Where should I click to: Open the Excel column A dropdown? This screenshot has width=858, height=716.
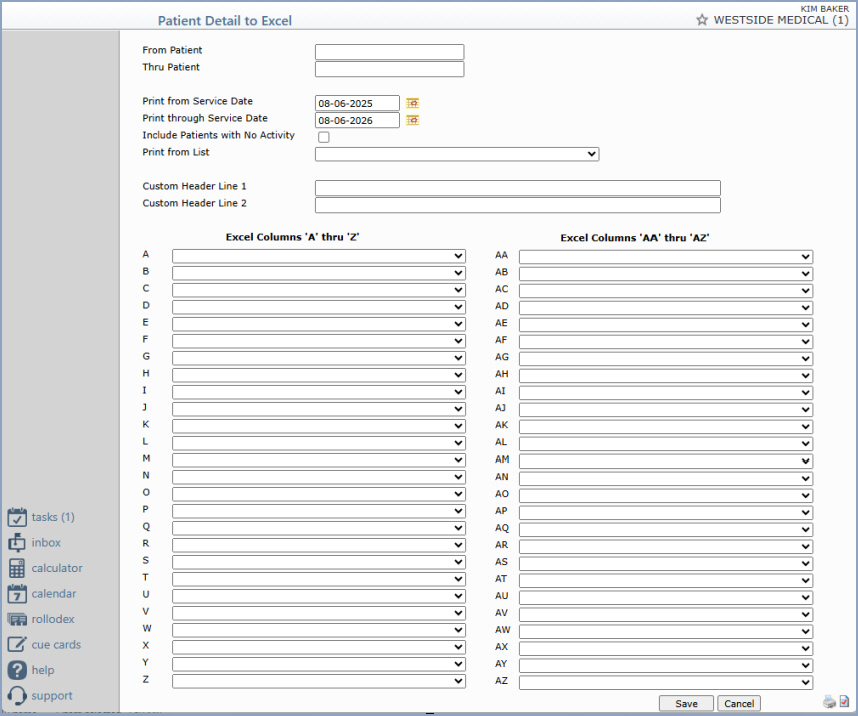coord(318,256)
